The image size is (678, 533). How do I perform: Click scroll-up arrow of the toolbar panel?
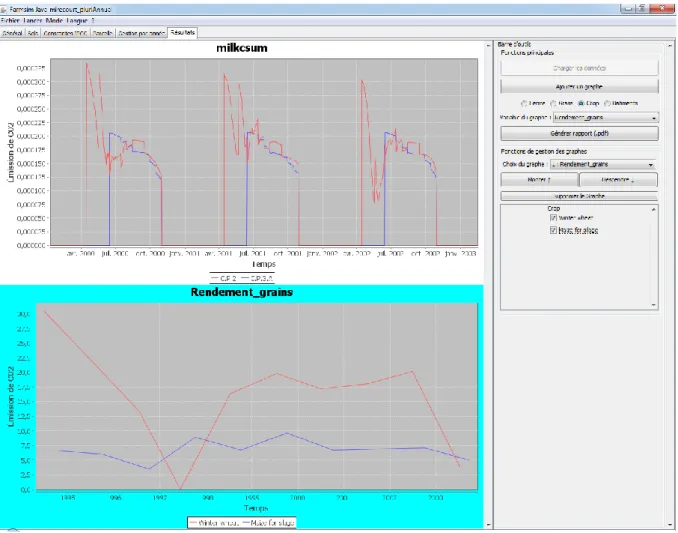pyautogui.click(x=670, y=45)
